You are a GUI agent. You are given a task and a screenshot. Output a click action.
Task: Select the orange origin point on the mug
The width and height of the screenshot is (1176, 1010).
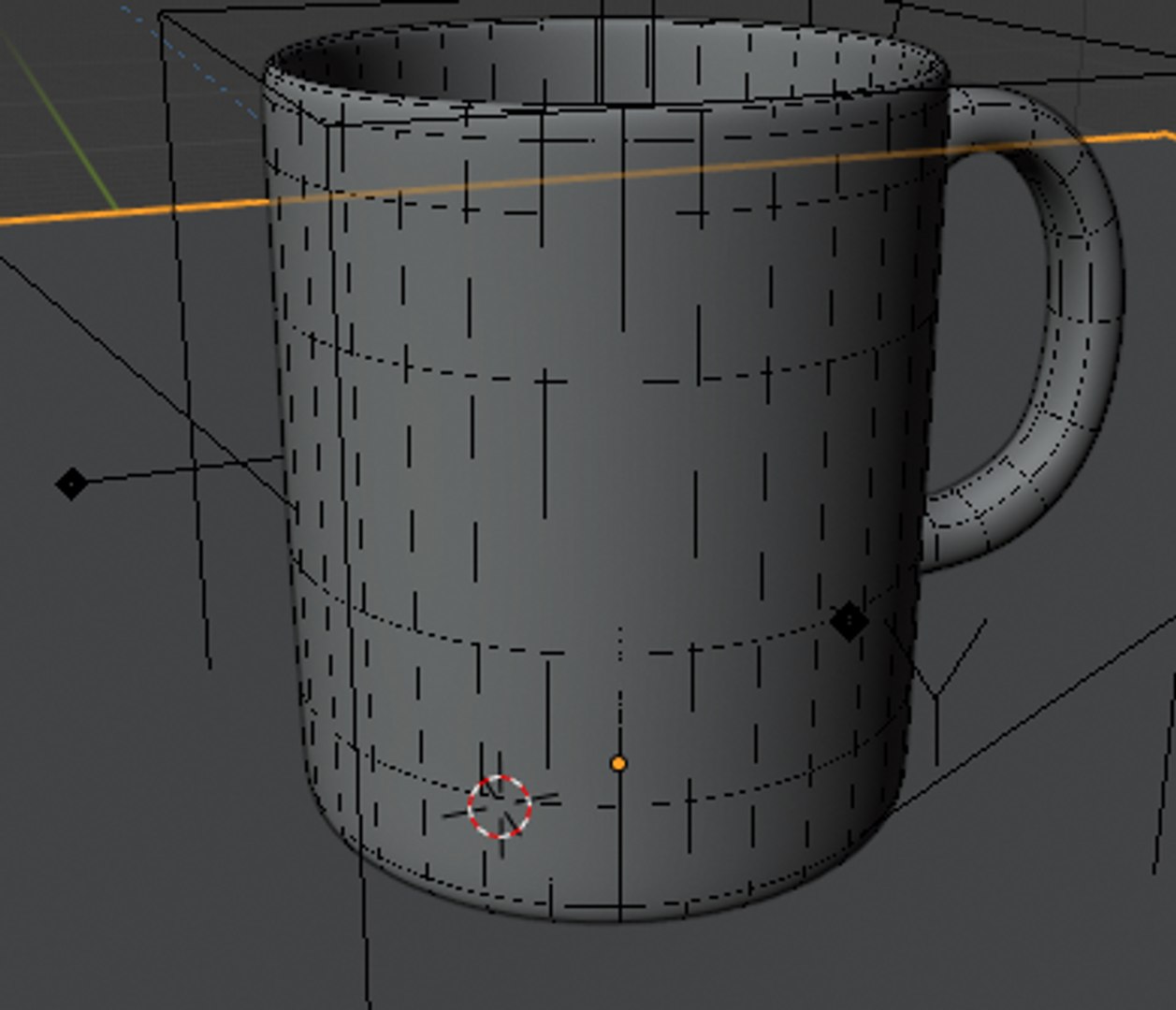click(617, 764)
